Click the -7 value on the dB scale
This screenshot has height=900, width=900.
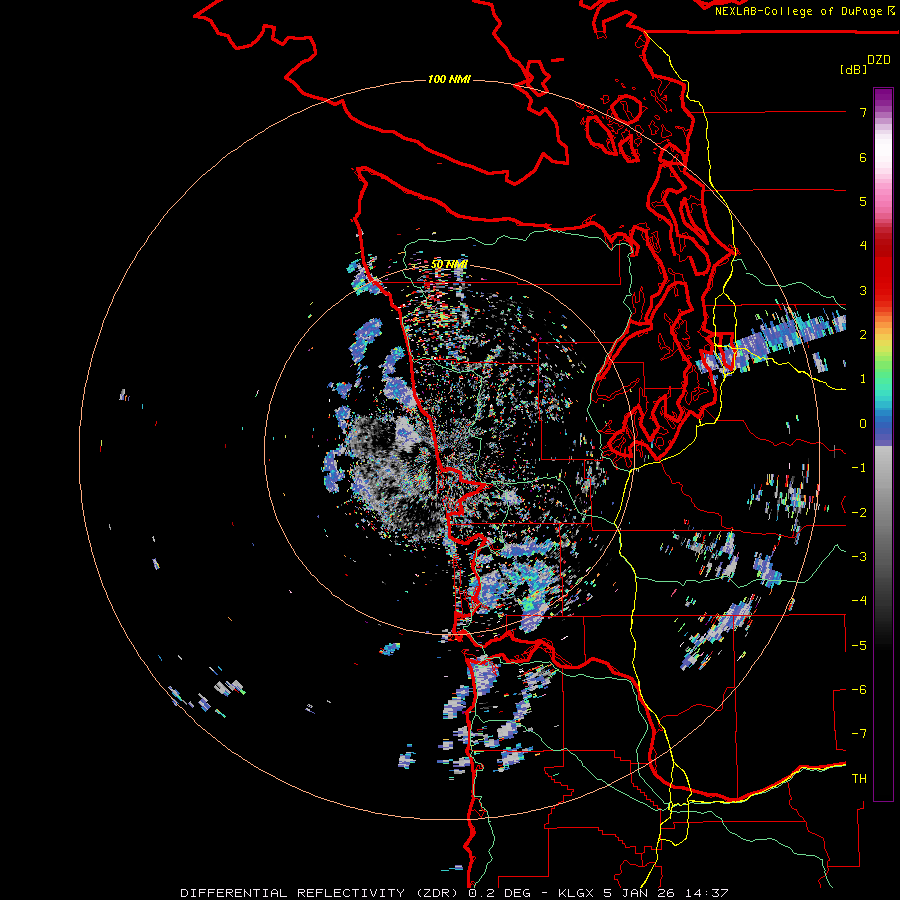click(x=859, y=734)
